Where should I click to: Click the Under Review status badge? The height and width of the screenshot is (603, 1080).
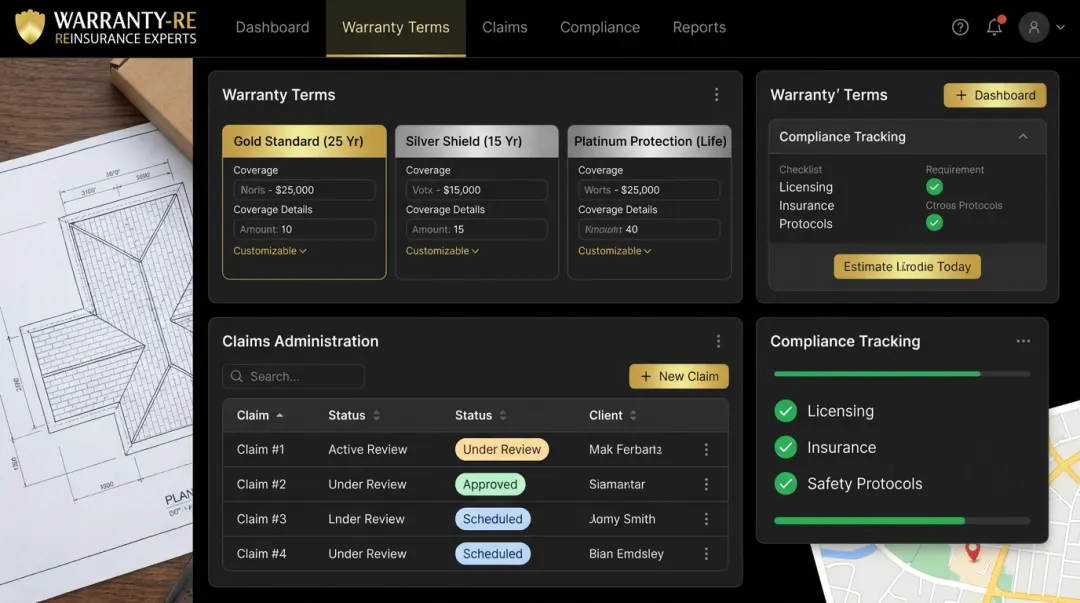pos(502,449)
